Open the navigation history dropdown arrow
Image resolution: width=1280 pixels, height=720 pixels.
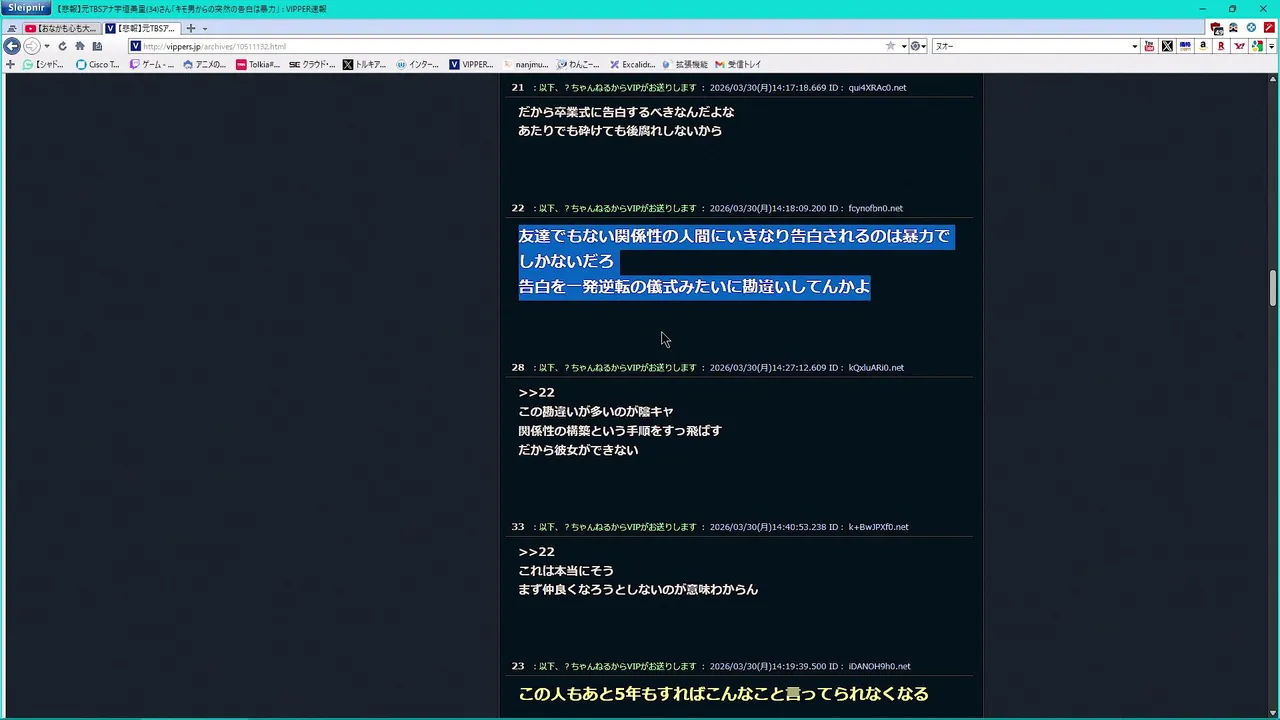tap(47, 46)
